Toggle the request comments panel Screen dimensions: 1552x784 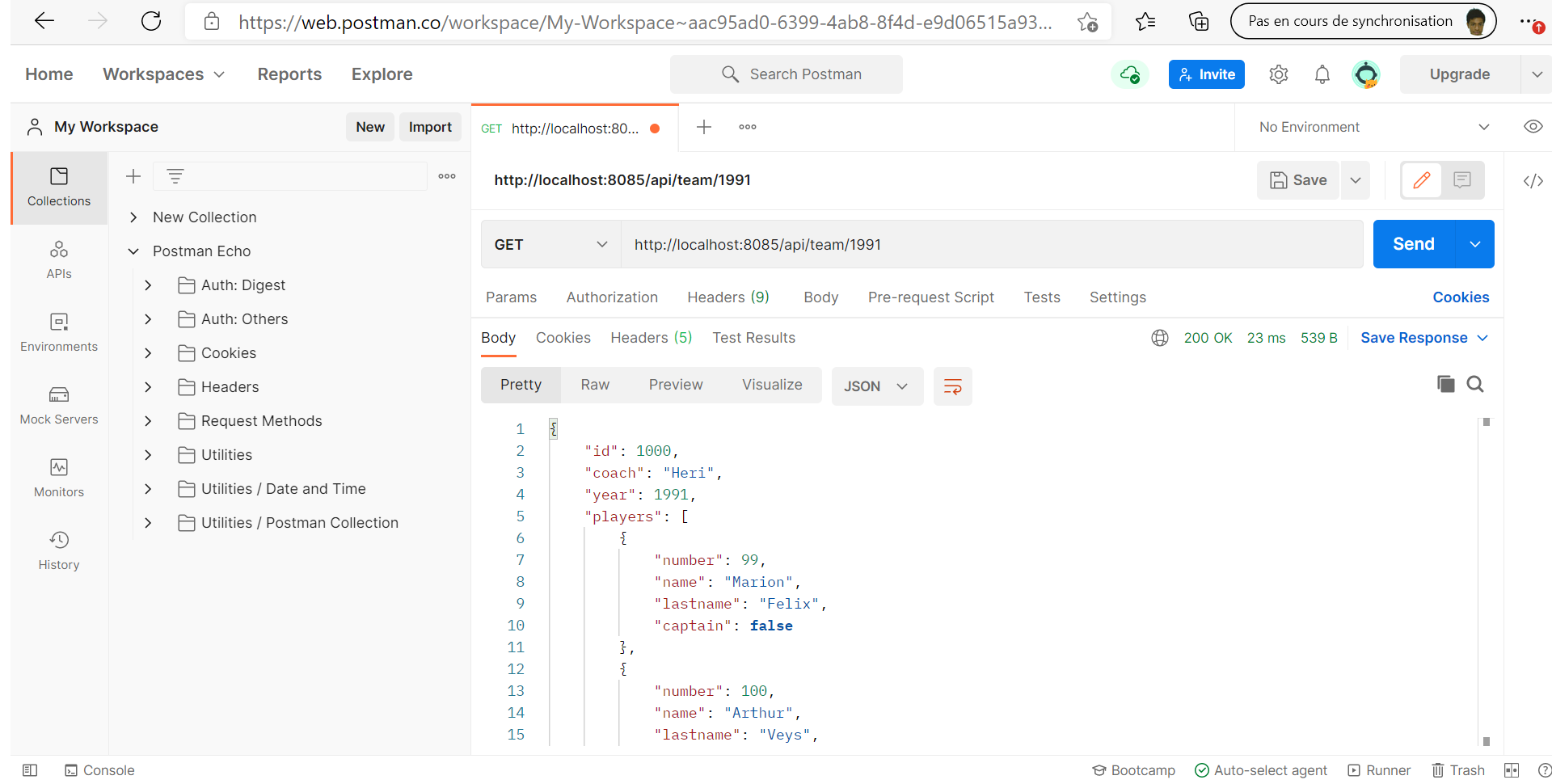(1461, 180)
